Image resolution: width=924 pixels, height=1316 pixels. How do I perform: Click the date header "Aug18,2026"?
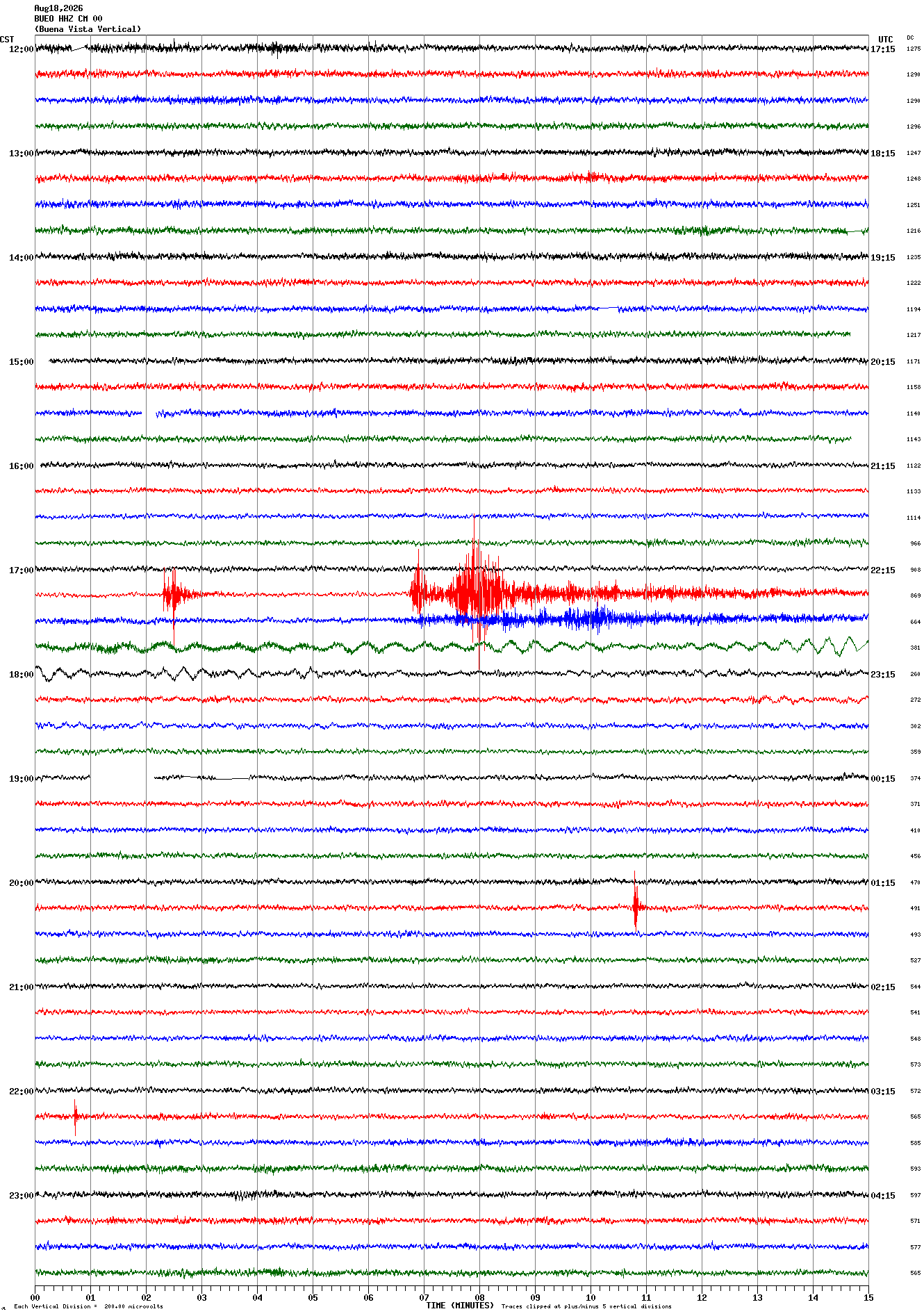pos(58,8)
